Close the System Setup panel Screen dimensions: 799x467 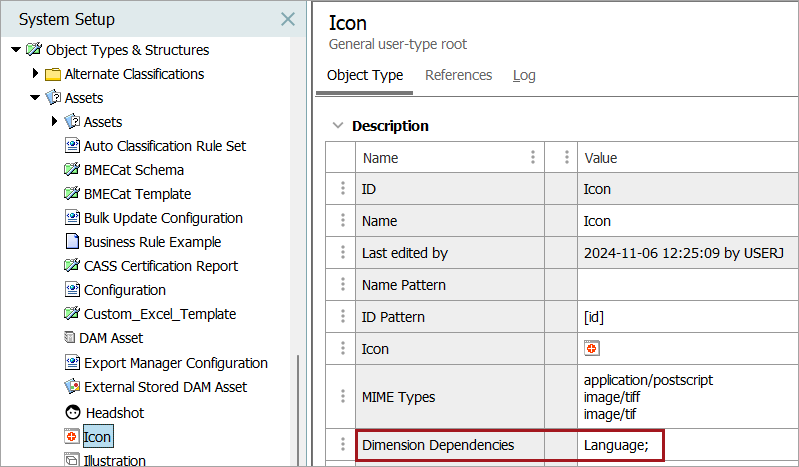pos(287,19)
